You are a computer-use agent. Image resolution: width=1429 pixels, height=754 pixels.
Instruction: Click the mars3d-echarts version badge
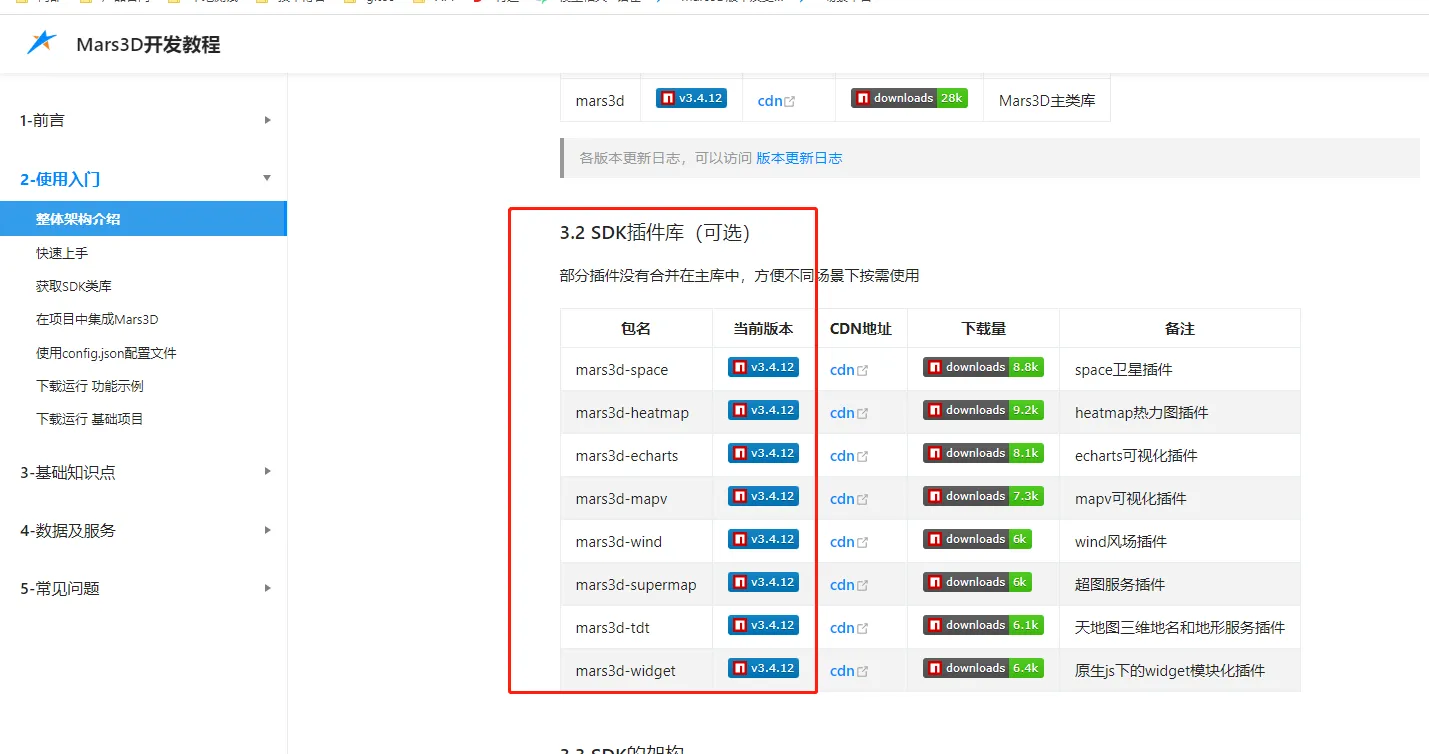(763, 453)
